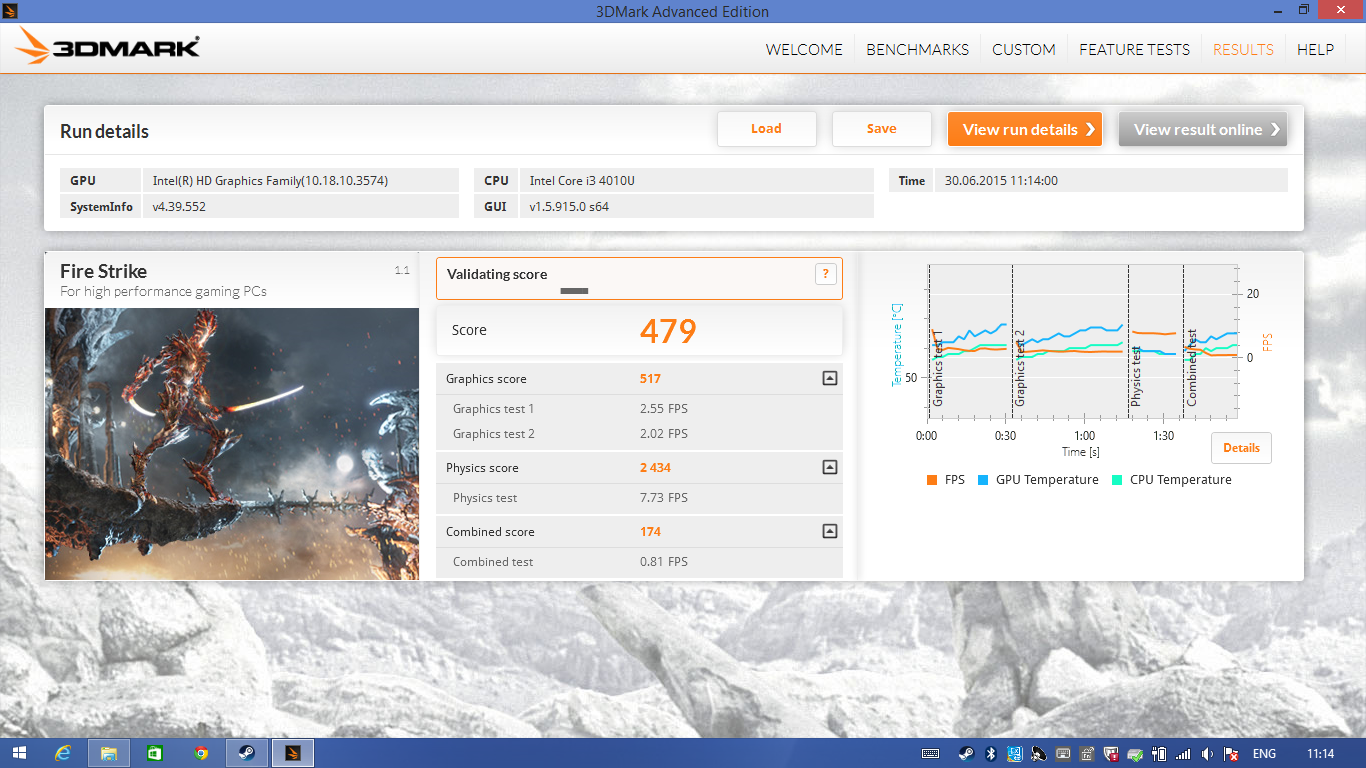Click the battery power tray icon
Screen dimensions: 1366x768
coord(1160,753)
